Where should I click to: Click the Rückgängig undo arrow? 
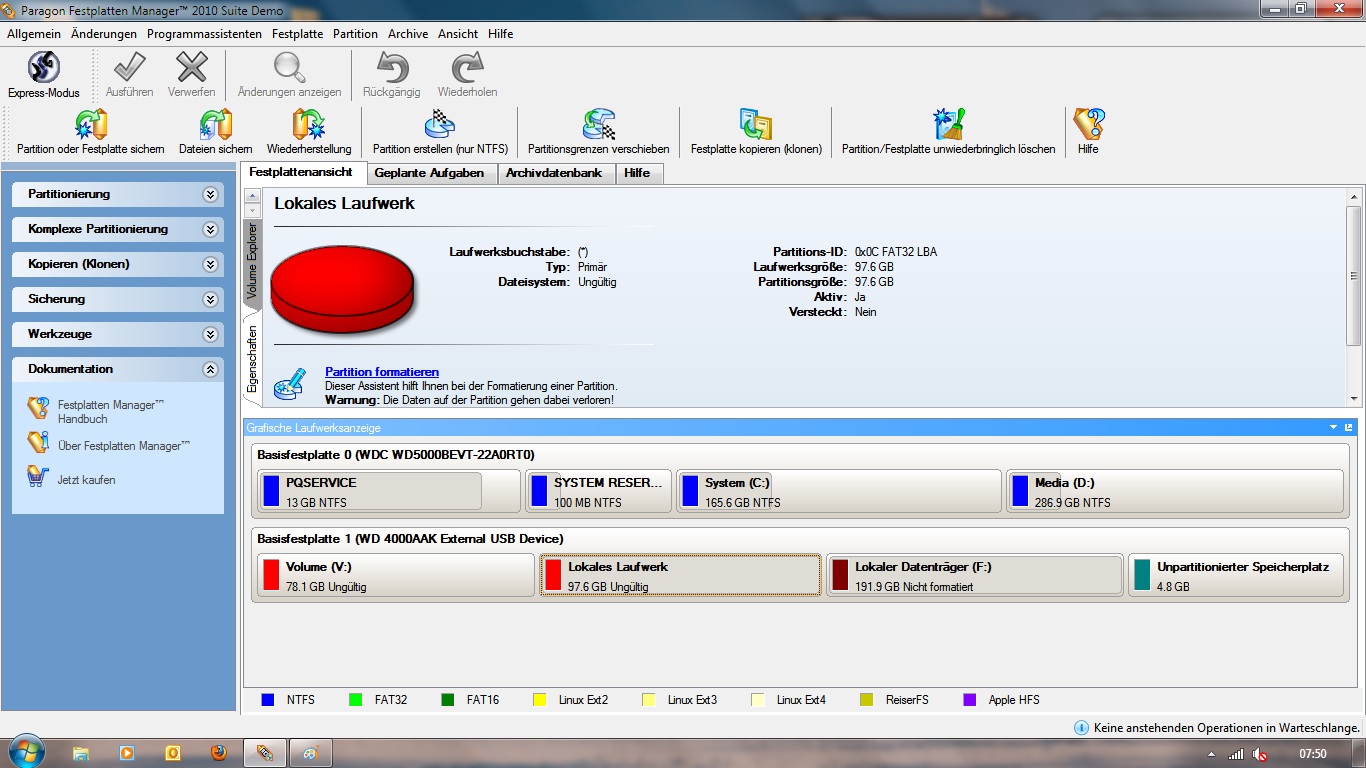[391, 67]
